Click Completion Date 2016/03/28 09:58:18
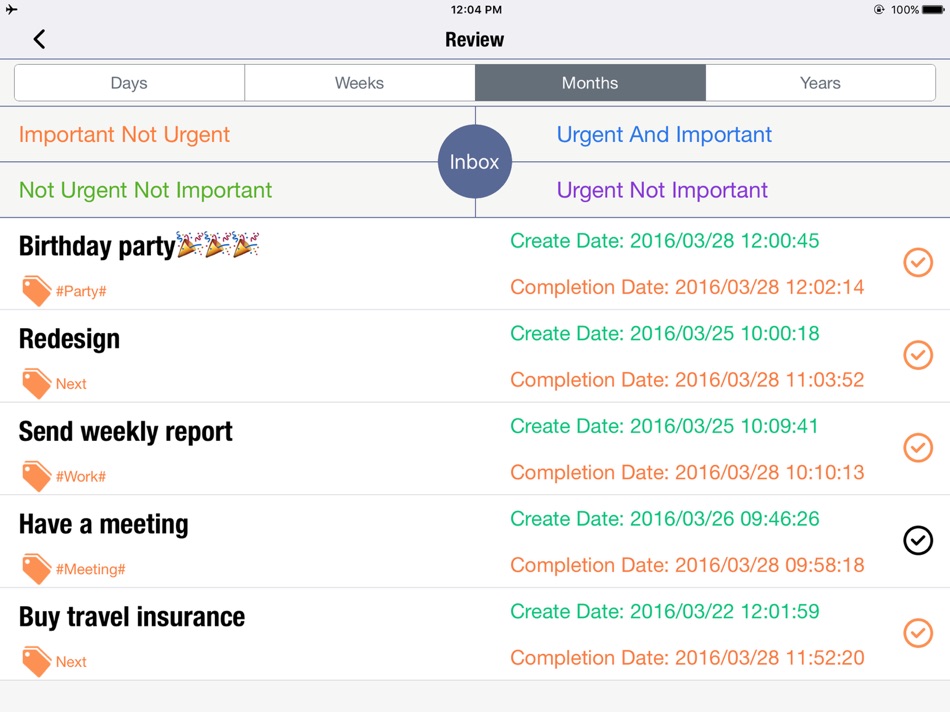The height and width of the screenshot is (712, 950). coord(687,565)
